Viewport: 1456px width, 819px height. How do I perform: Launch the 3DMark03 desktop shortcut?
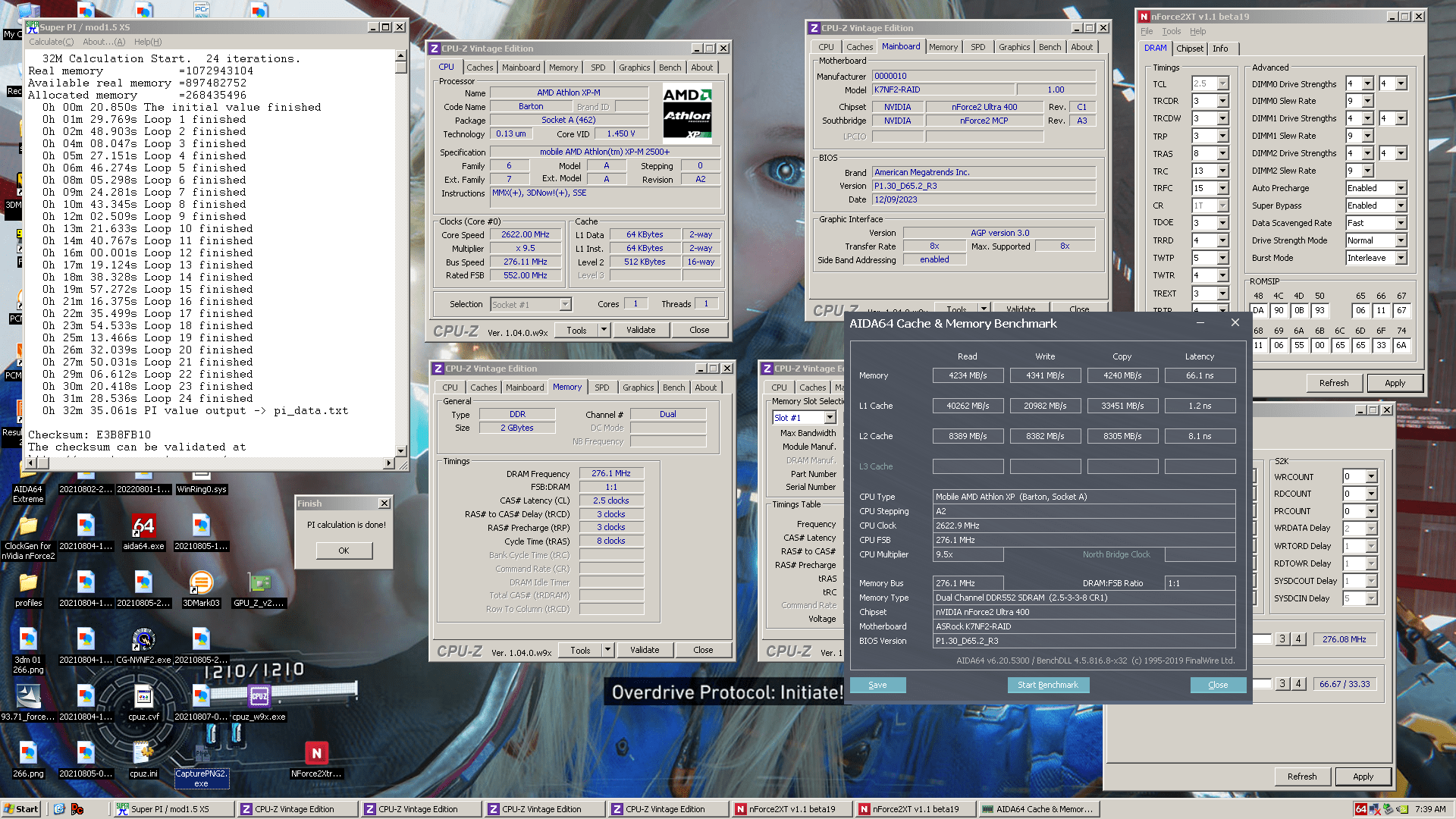(201, 589)
